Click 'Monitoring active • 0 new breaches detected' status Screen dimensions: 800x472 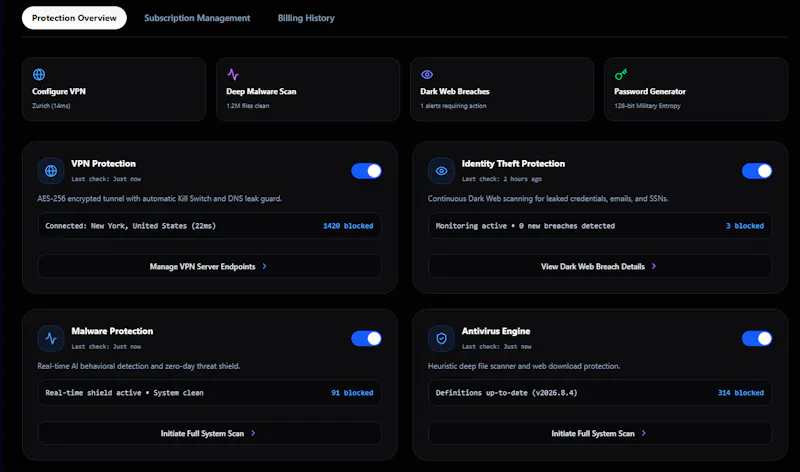pos(525,226)
